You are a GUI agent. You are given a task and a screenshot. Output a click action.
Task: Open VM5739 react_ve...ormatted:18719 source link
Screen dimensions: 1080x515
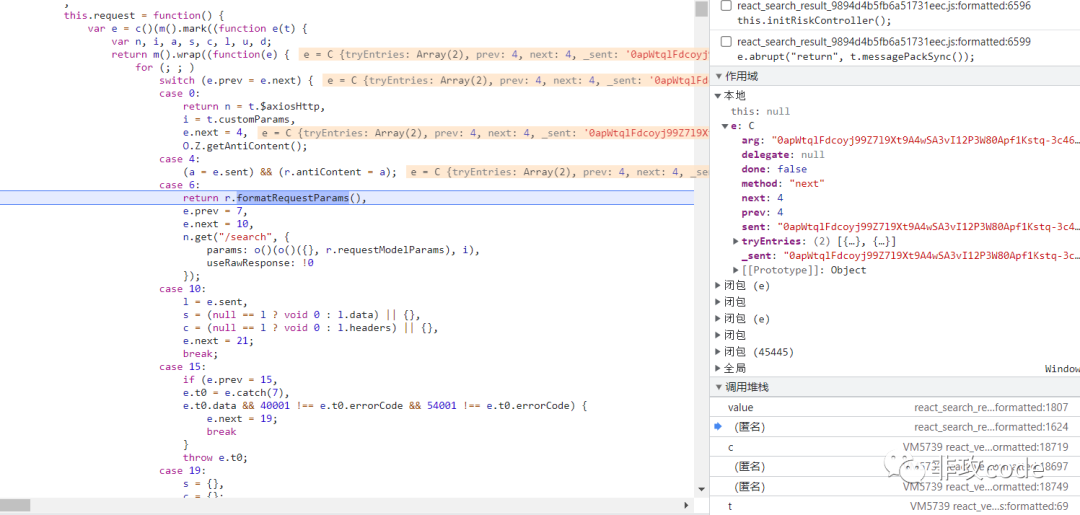(x=986, y=448)
